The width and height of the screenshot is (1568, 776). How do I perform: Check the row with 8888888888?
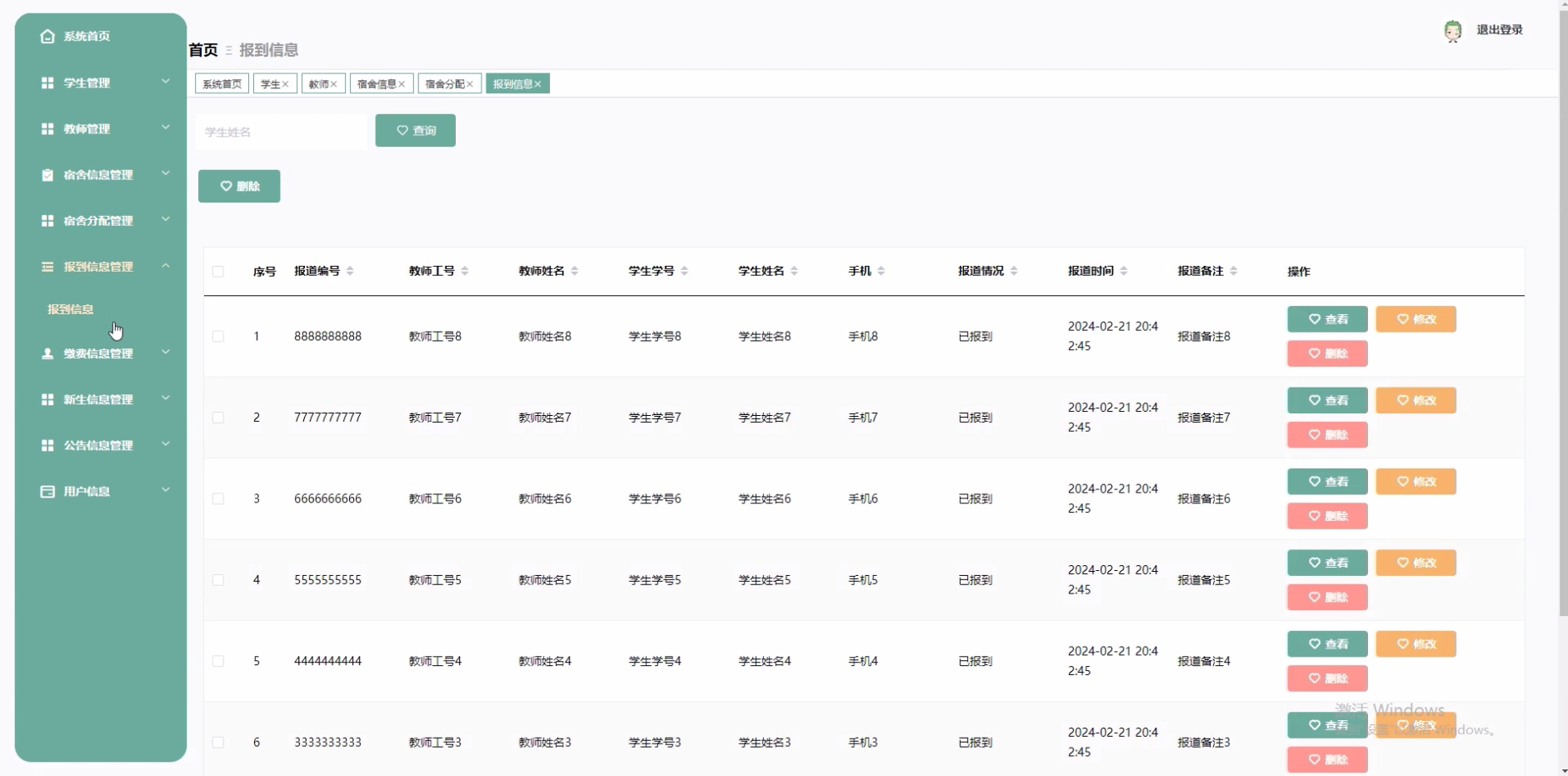coord(218,337)
